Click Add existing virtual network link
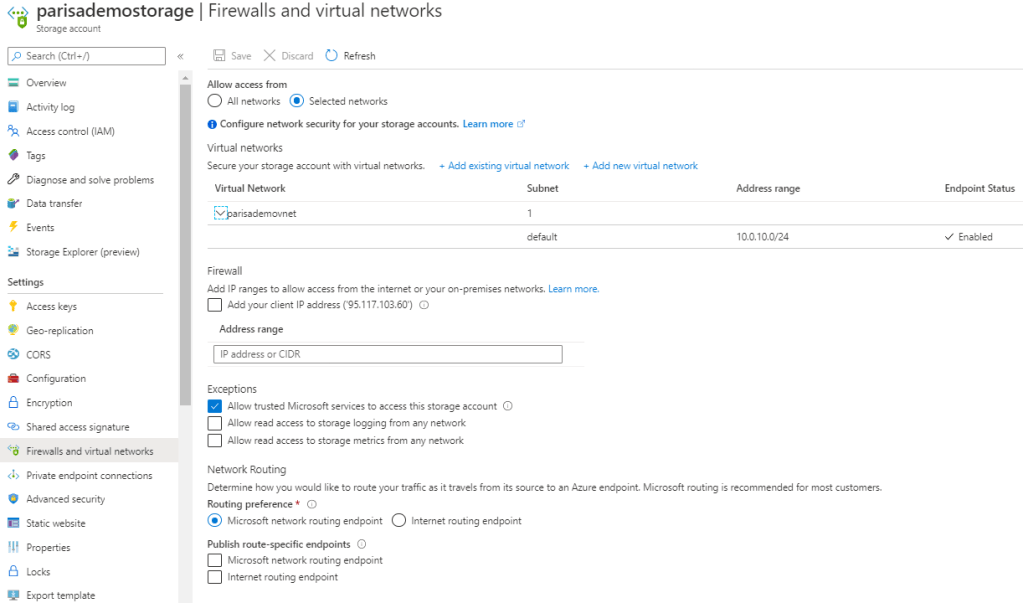 [504, 166]
